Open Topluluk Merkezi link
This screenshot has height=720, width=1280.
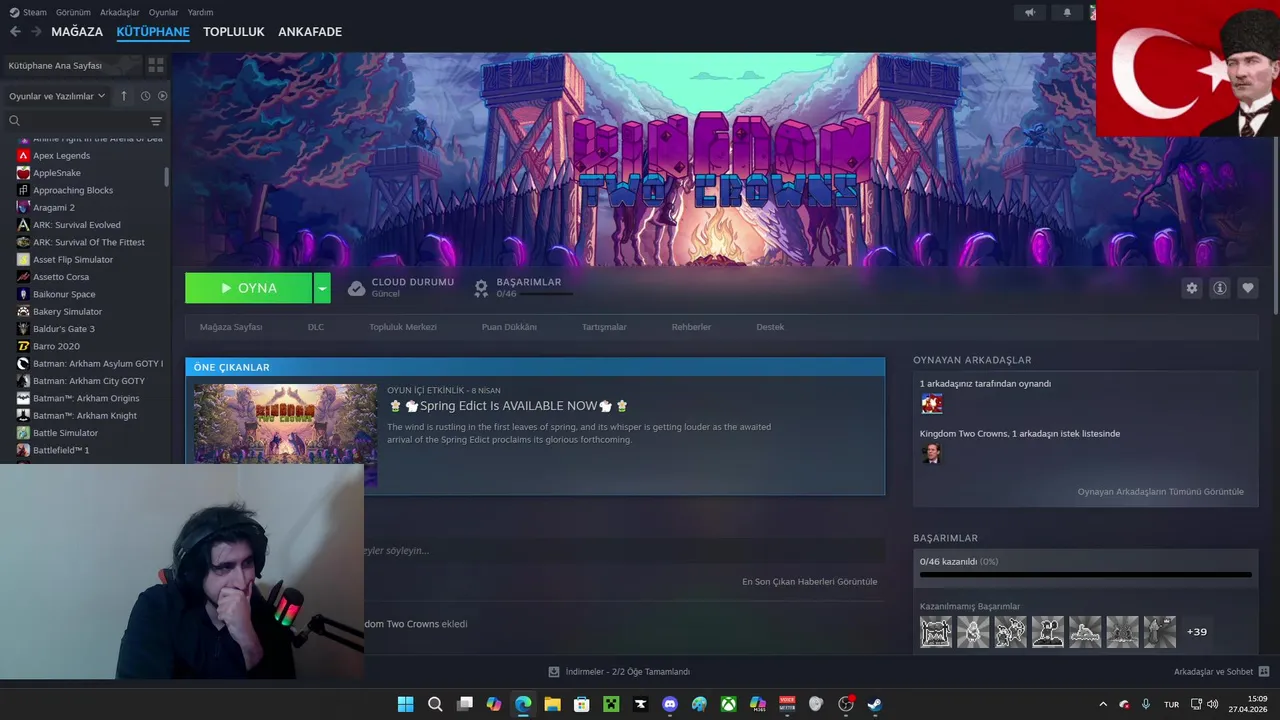pyautogui.click(x=403, y=327)
